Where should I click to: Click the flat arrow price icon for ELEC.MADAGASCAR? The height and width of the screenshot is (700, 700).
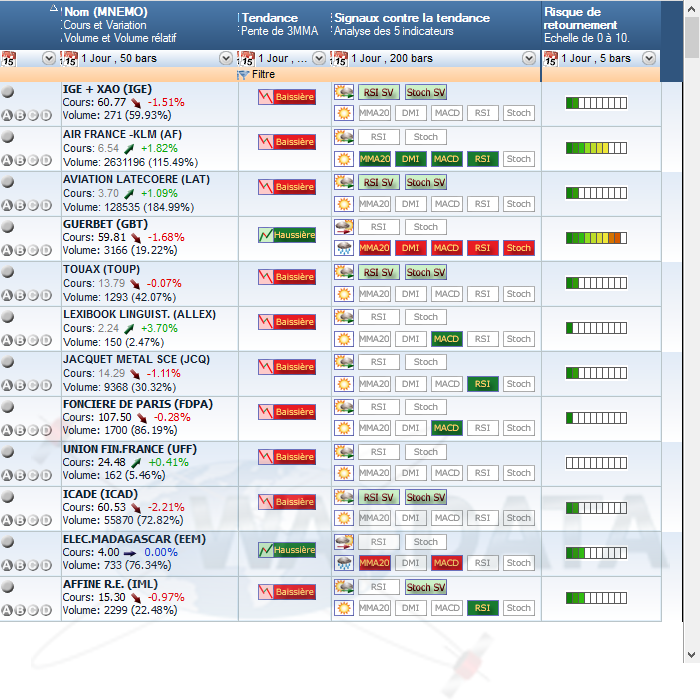click(130, 553)
